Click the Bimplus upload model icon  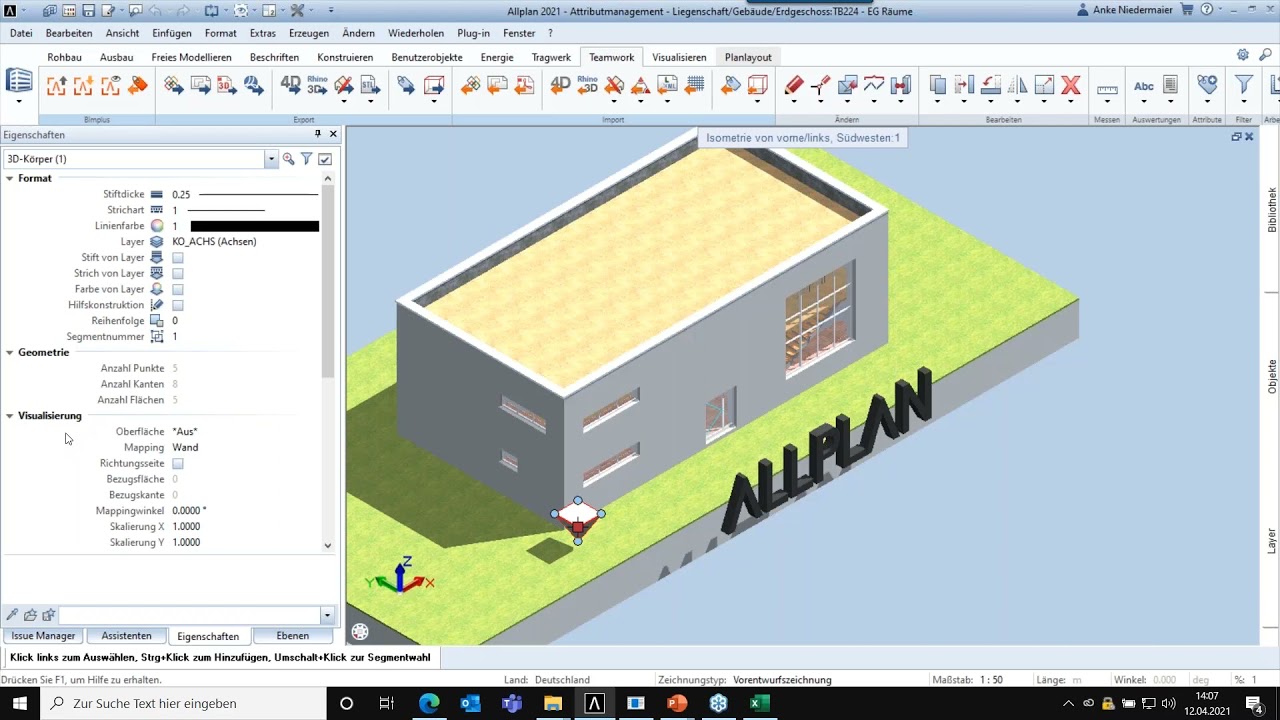[56, 86]
